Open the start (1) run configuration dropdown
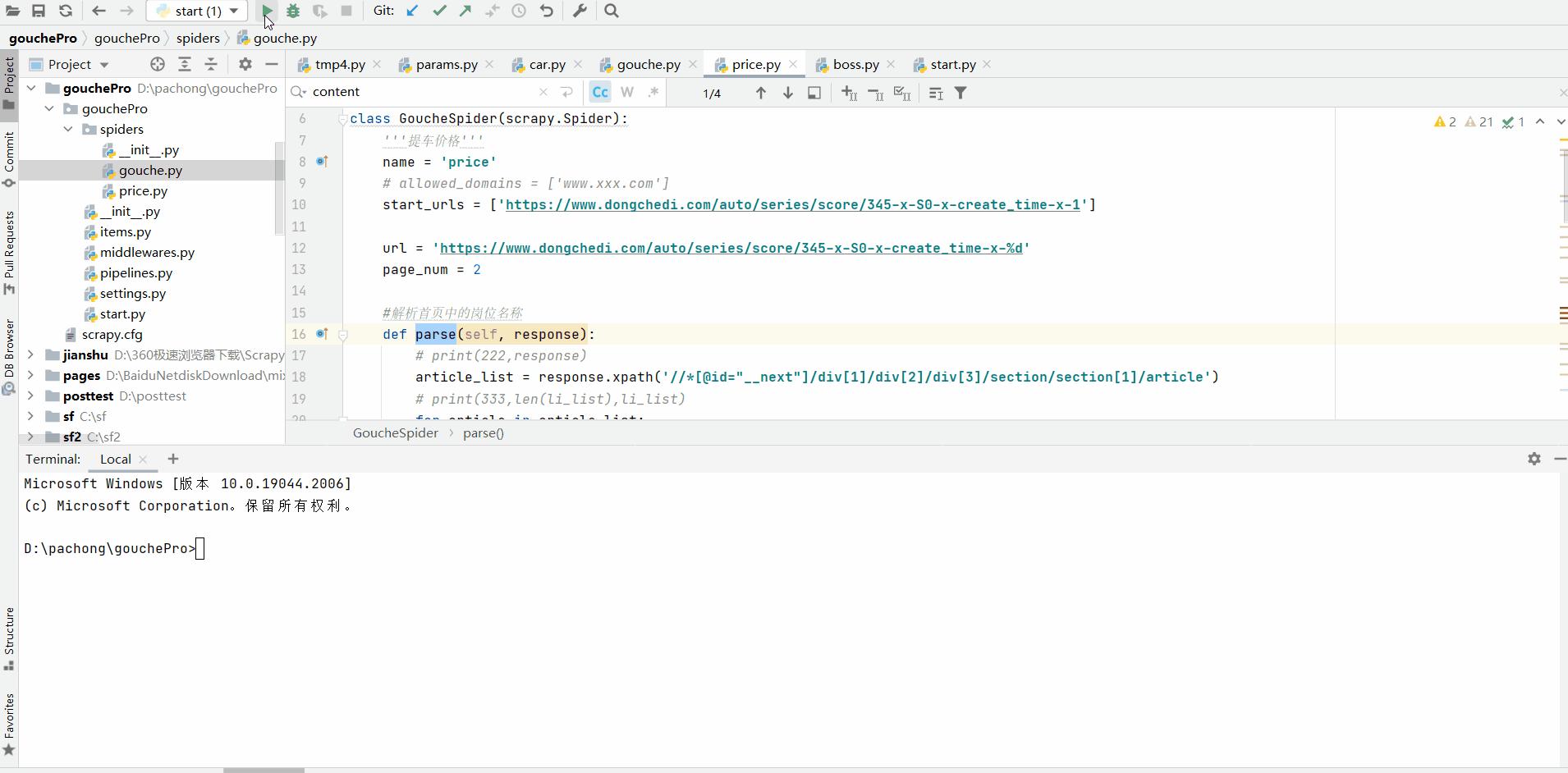Screen dimensions: 1568x773 pos(197,11)
